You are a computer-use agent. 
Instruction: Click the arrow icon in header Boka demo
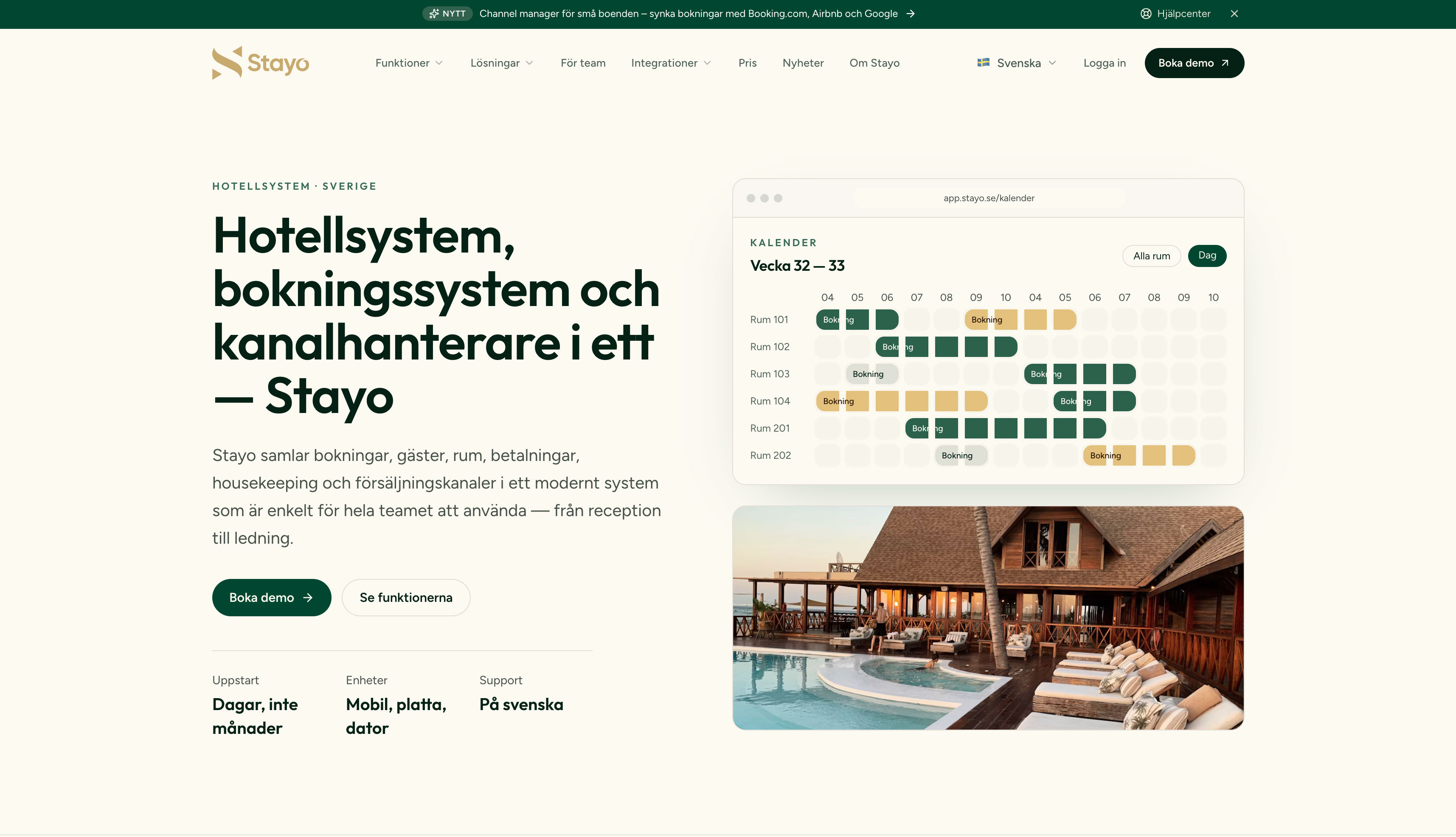coord(1225,63)
